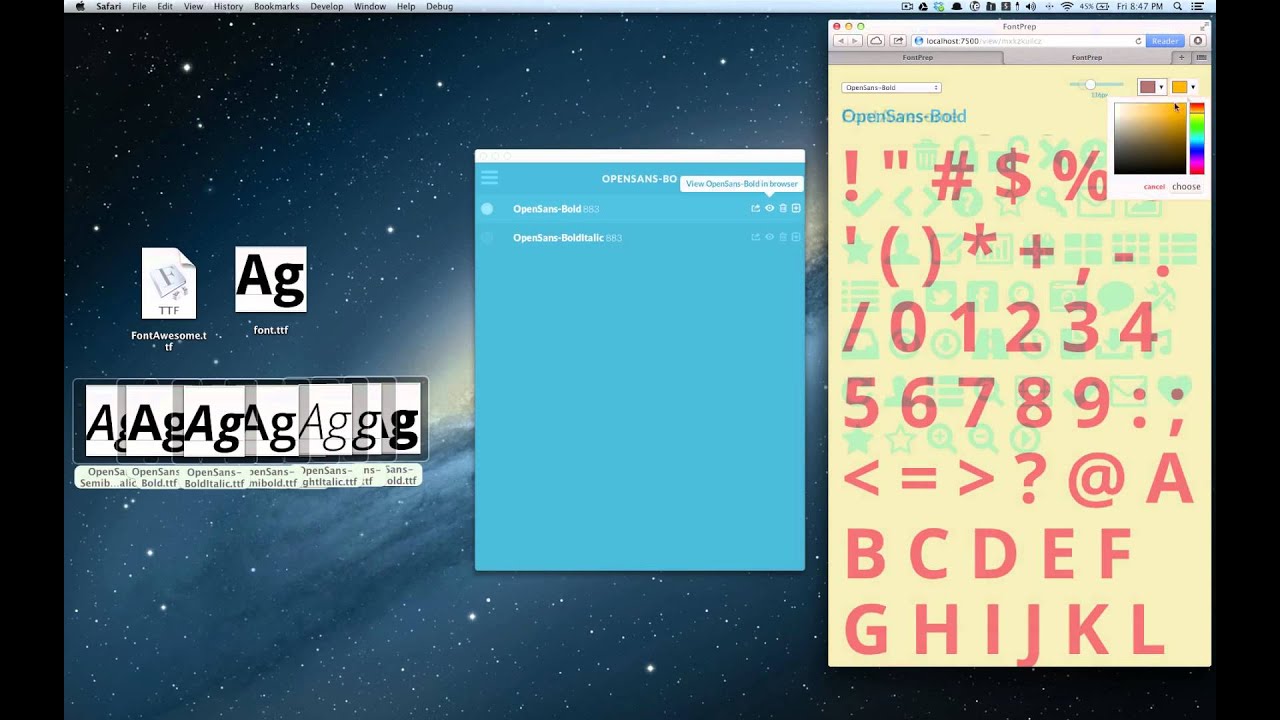View OpenSans-Bold in browser via eye icon
Image resolution: width=1280 pixels, height=720 pixels.
[770, 208]
